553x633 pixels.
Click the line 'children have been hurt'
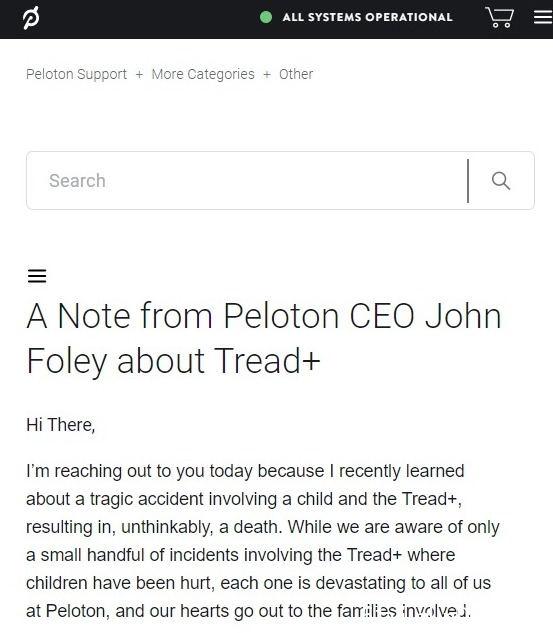click(x=258, y=583)
